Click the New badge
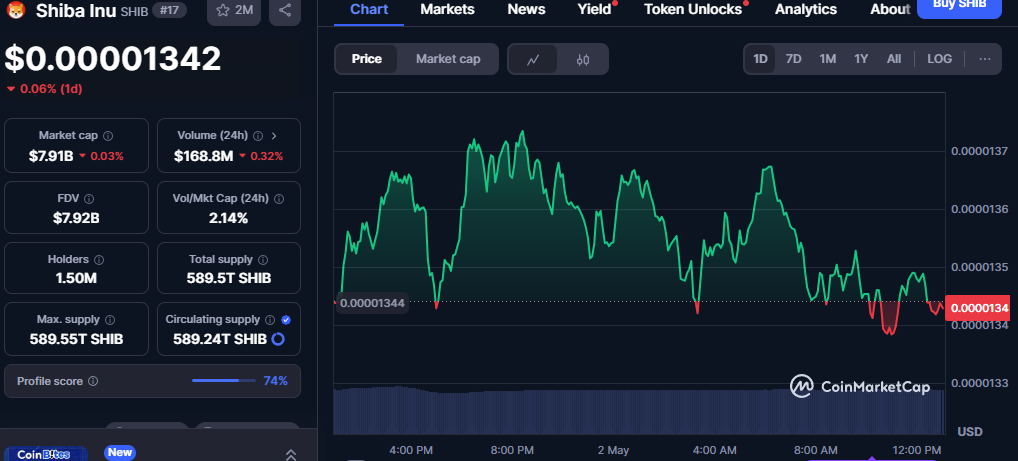The width and height of the screenshot is (1018, 461). pos(119,452)
